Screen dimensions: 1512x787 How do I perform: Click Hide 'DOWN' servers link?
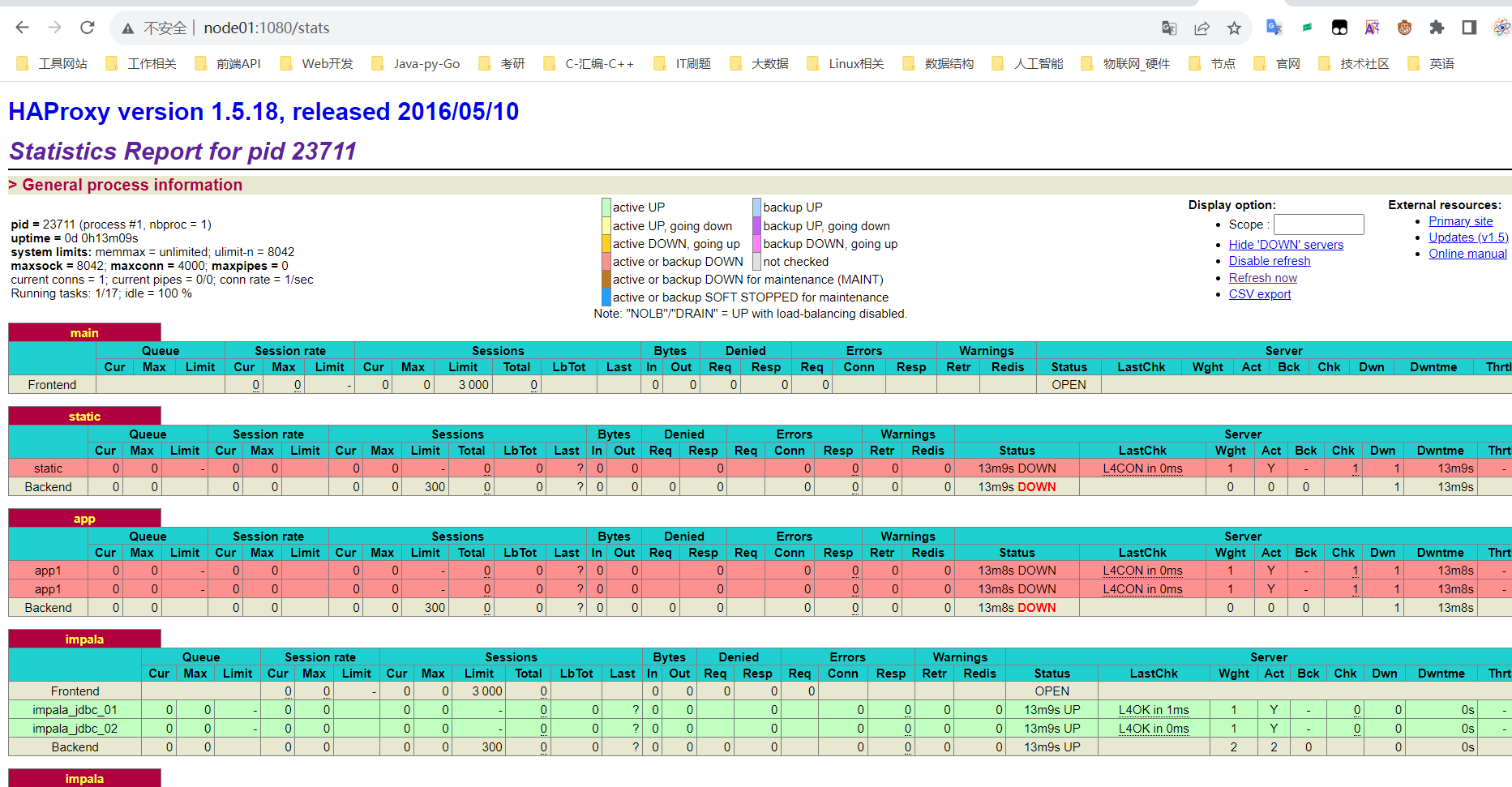tap(1286, 245)
